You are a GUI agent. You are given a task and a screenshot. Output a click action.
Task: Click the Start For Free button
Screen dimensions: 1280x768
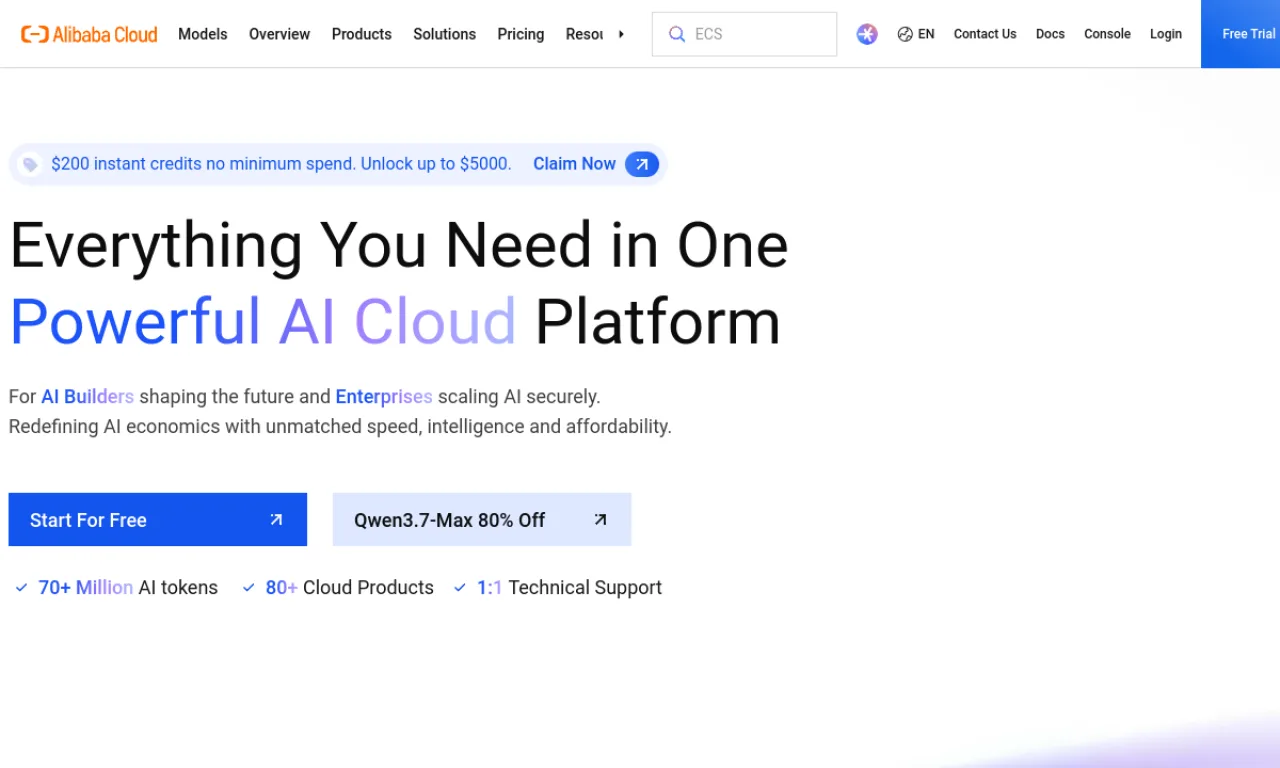tap(158, 520)
